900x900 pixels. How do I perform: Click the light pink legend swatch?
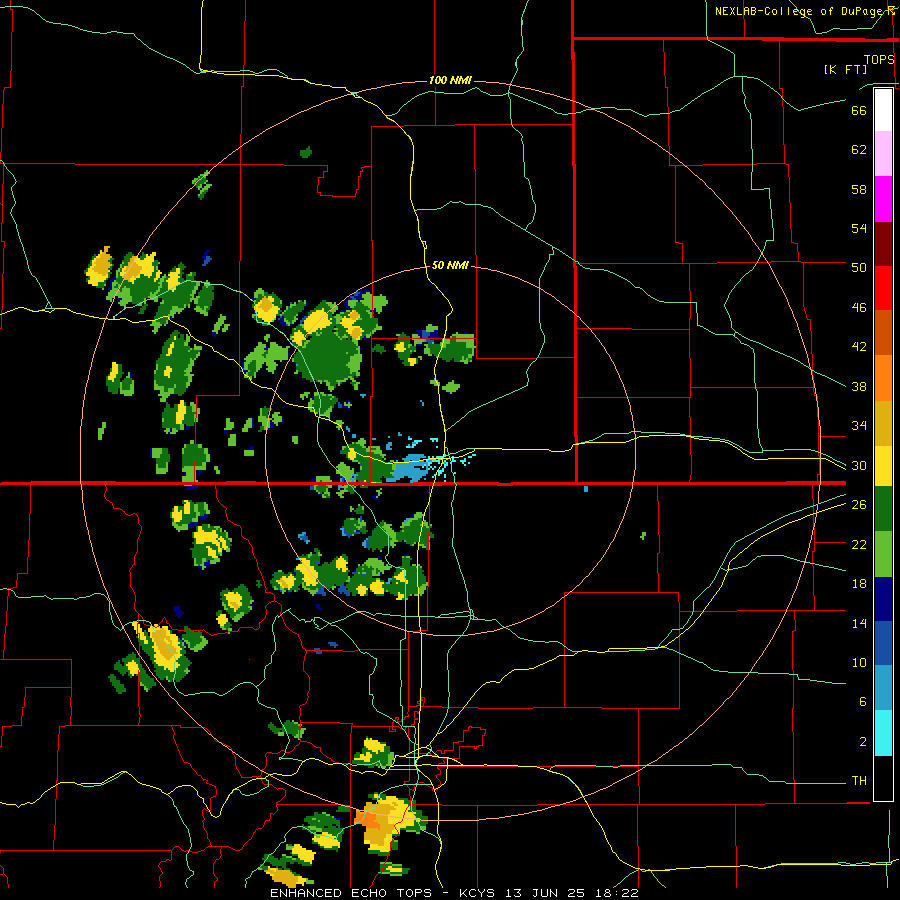(x=883, y=154)
